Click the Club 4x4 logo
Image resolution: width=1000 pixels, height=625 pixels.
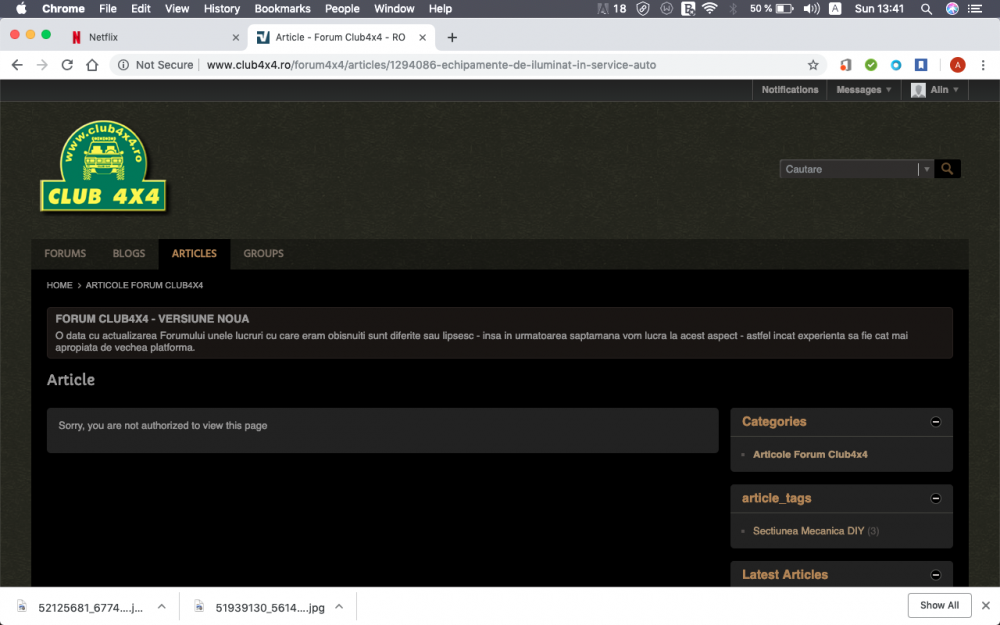(103, 166)
